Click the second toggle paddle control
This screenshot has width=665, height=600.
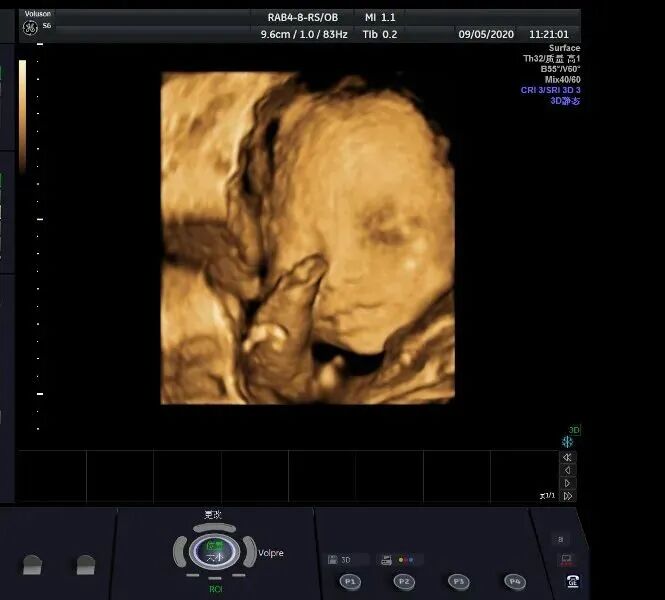(x=86, y=564)
